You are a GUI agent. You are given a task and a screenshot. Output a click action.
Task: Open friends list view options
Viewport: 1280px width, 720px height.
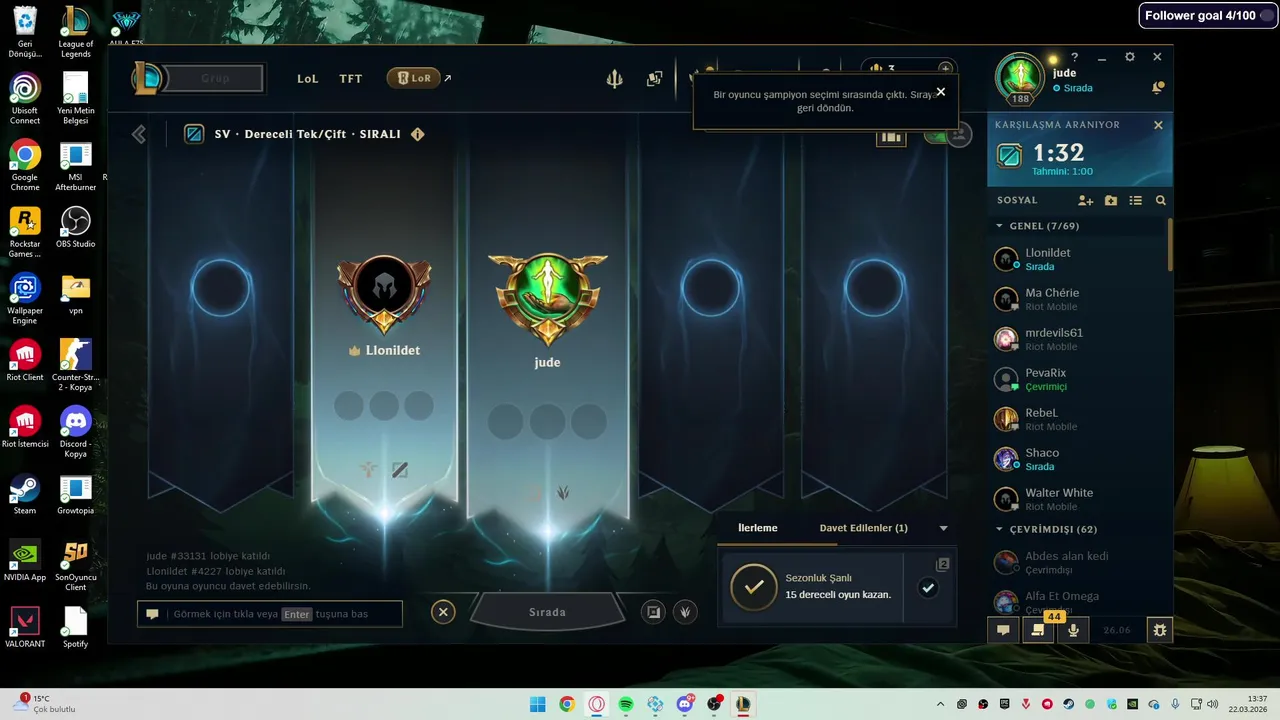tap(1136, 200)
